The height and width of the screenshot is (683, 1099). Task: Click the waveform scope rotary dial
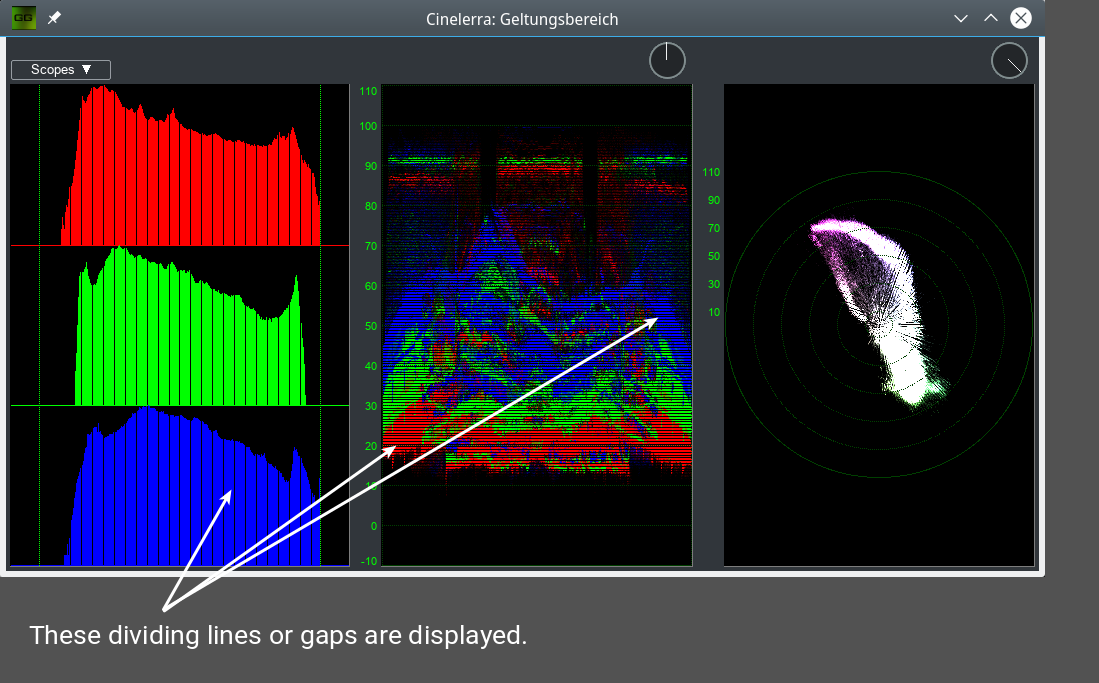(667, 61)
